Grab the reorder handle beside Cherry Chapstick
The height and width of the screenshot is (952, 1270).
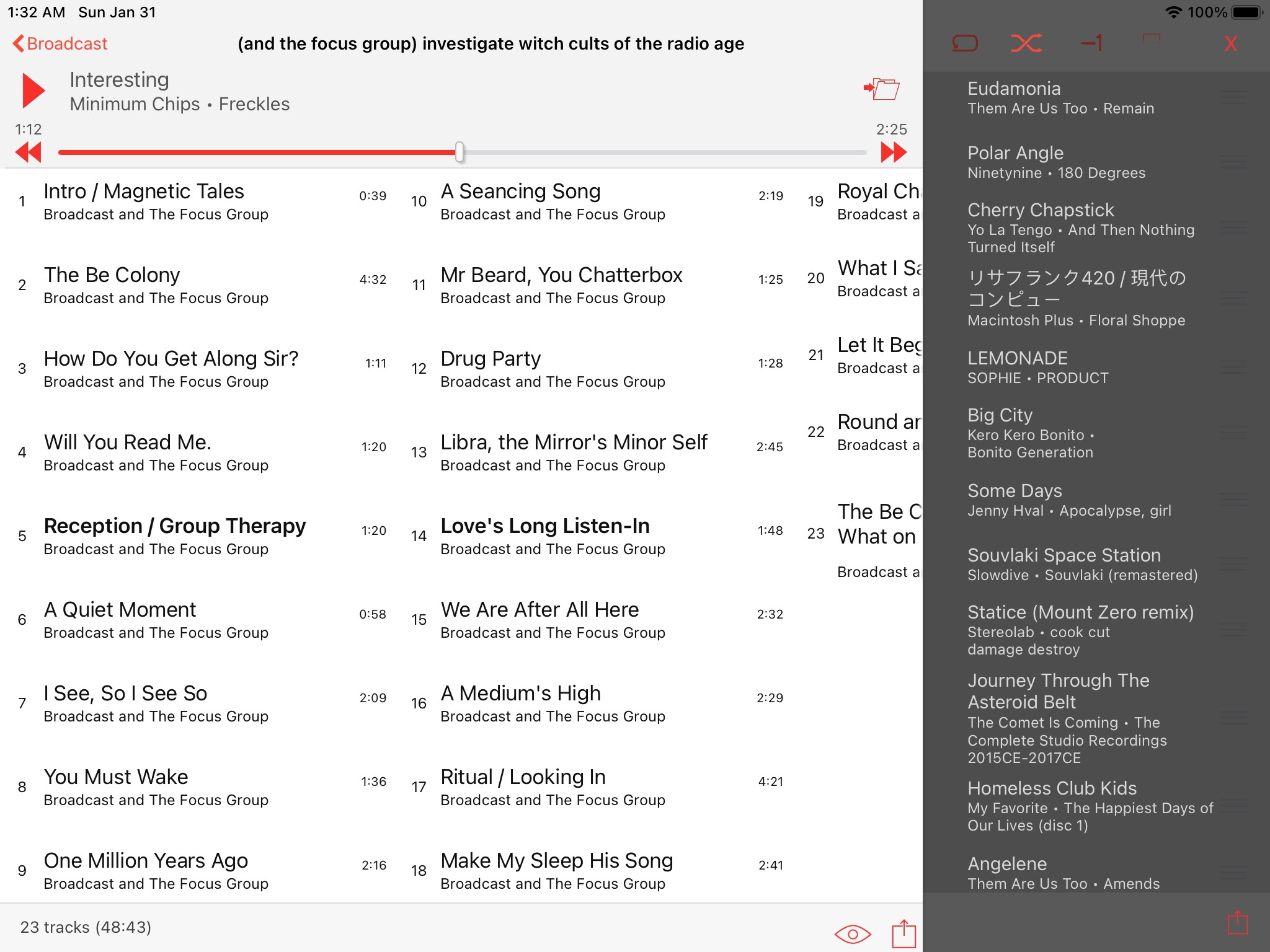(1234, 226)
